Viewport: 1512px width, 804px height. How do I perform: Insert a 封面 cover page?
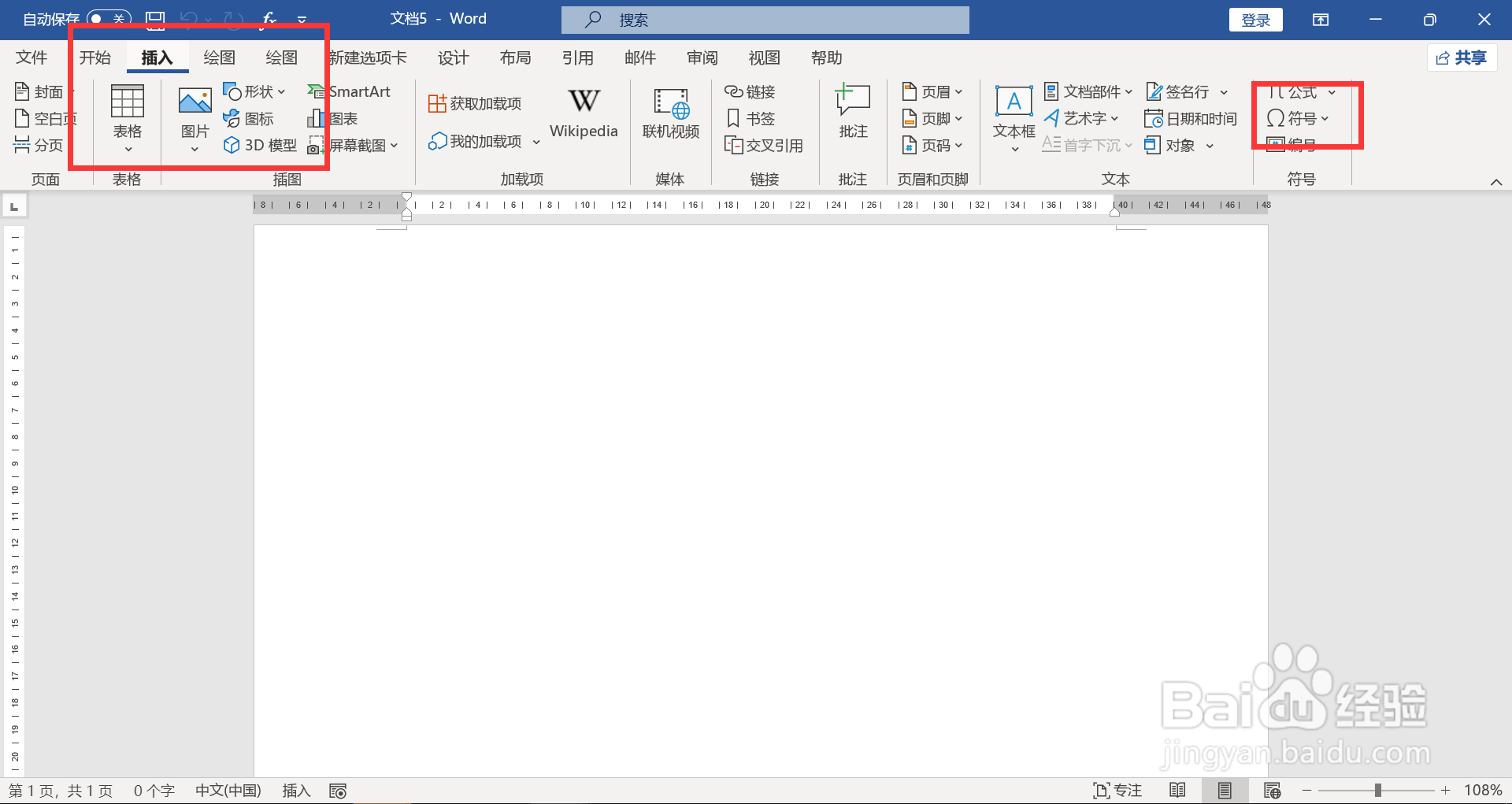pyautogui.click(x=39, y=92)
